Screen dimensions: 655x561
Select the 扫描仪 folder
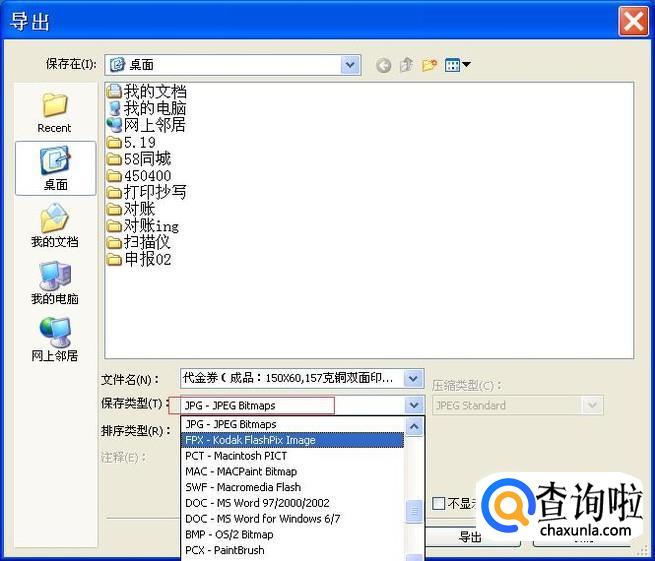[139, 242]
